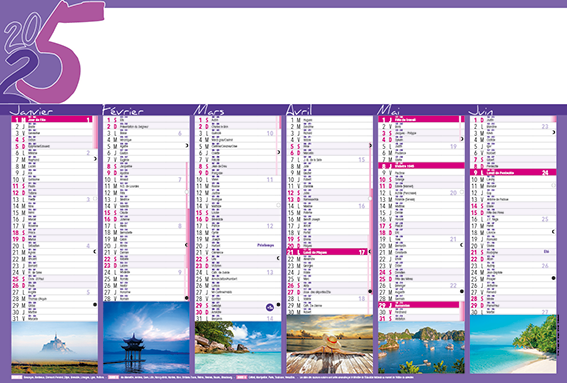Screen dimensions: 567x383
Task: Click the last quarter moon icon on 20 May
Action: click(x=462, y=245)
